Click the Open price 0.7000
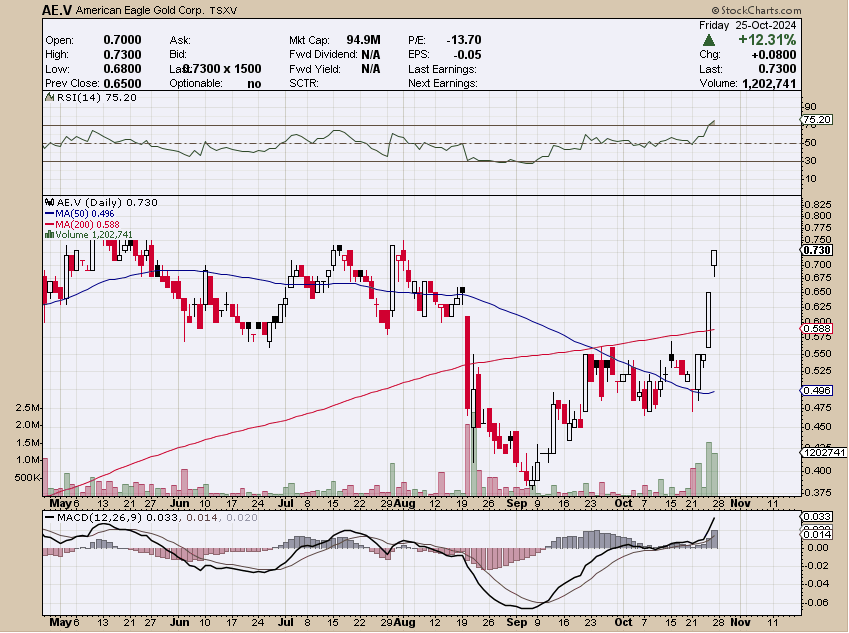The height and width of the screenshot is (633, 849). point(122,40)
